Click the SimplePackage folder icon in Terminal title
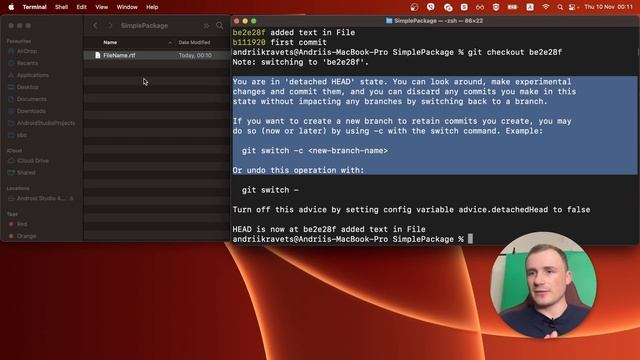Viewport: 640px width, 360px height. (x=389, y=20)
